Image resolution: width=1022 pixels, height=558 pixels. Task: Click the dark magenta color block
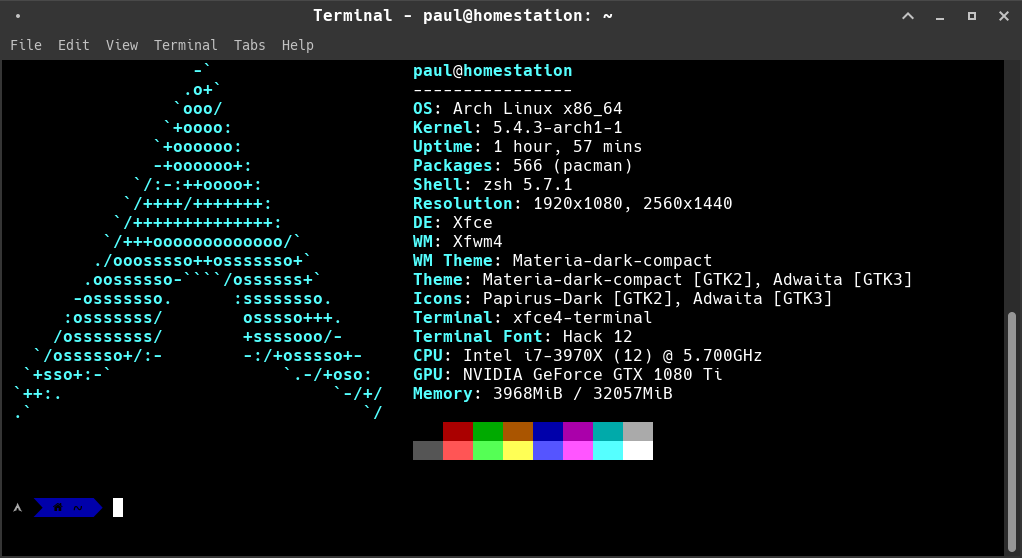[x=578, y=432]
